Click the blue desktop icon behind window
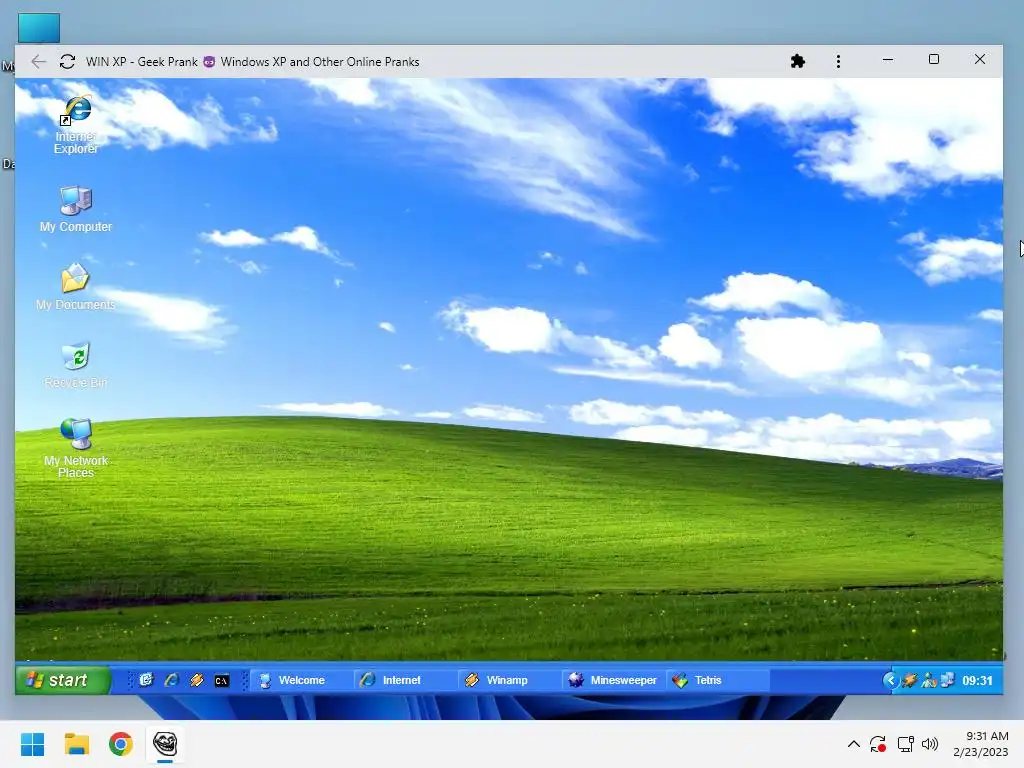Screen dimensions: 1024x768 click(x=39, y=29)
